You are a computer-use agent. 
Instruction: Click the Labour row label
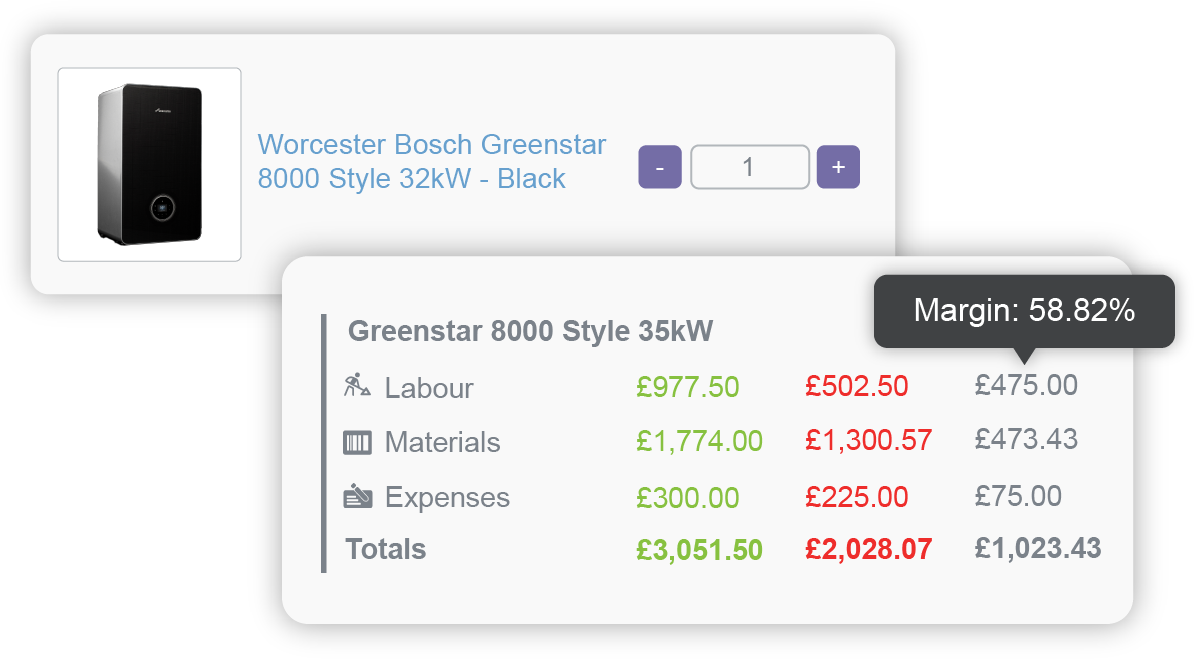pos(429,388)
